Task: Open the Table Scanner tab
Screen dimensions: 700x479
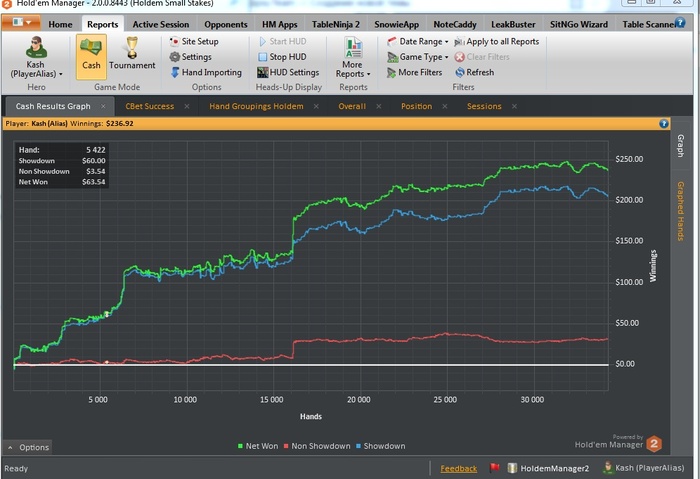Action: click(647, 25)
